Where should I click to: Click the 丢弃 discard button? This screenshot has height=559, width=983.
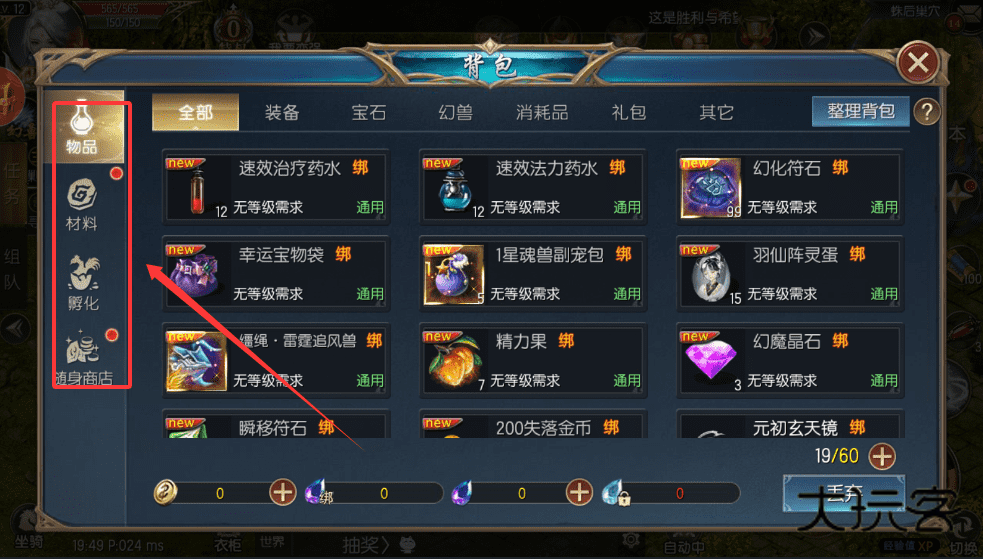click(844, 493)
